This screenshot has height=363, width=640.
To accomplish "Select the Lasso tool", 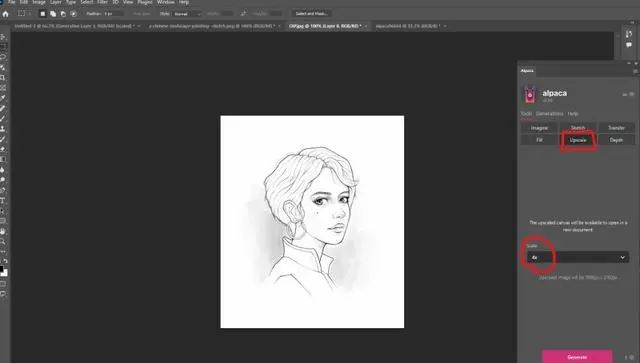I will pos(3,57).
